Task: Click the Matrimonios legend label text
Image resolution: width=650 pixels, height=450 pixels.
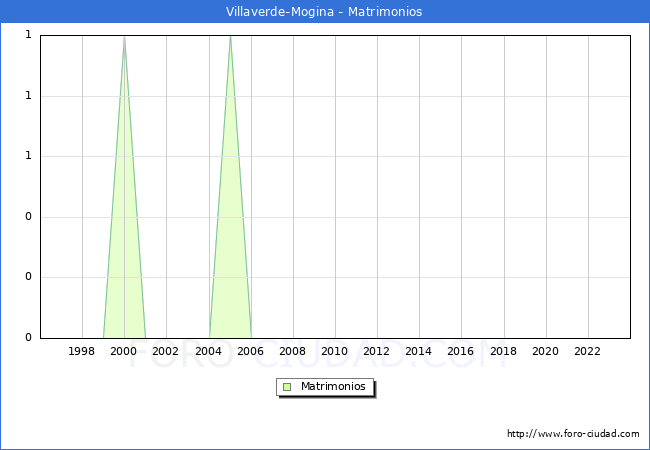Action: point(333,386)
